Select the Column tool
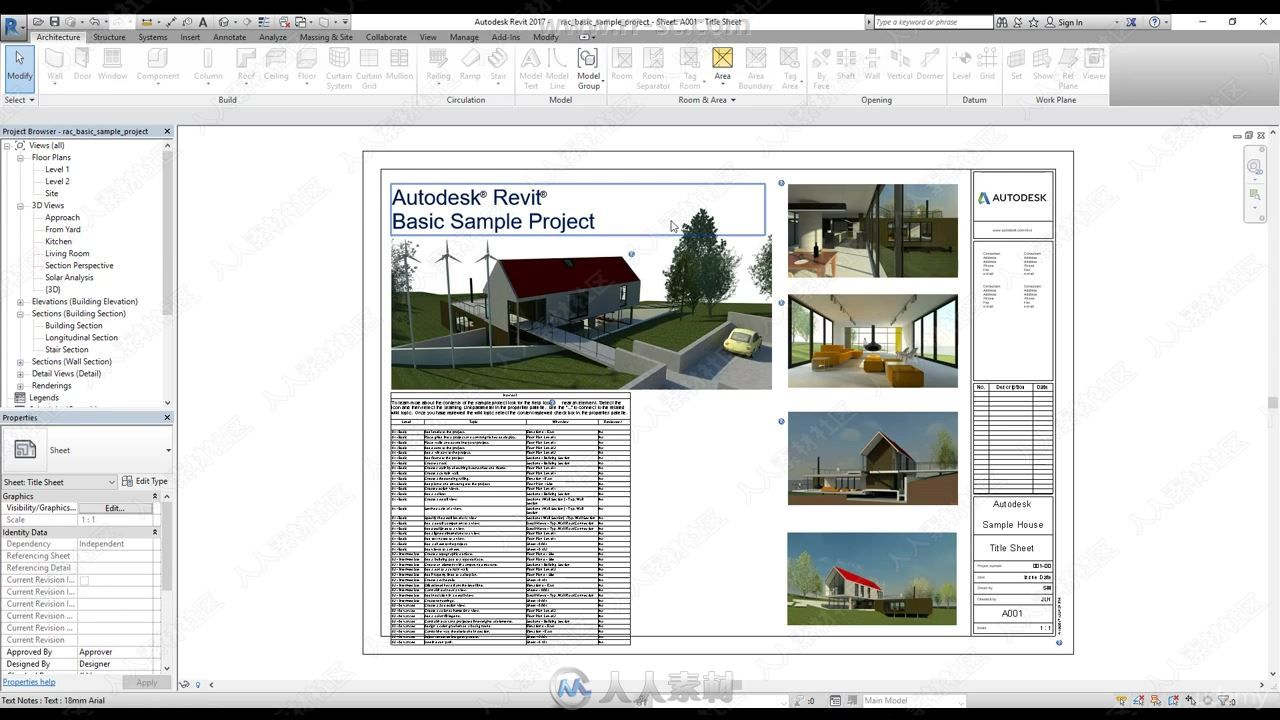 208,65
